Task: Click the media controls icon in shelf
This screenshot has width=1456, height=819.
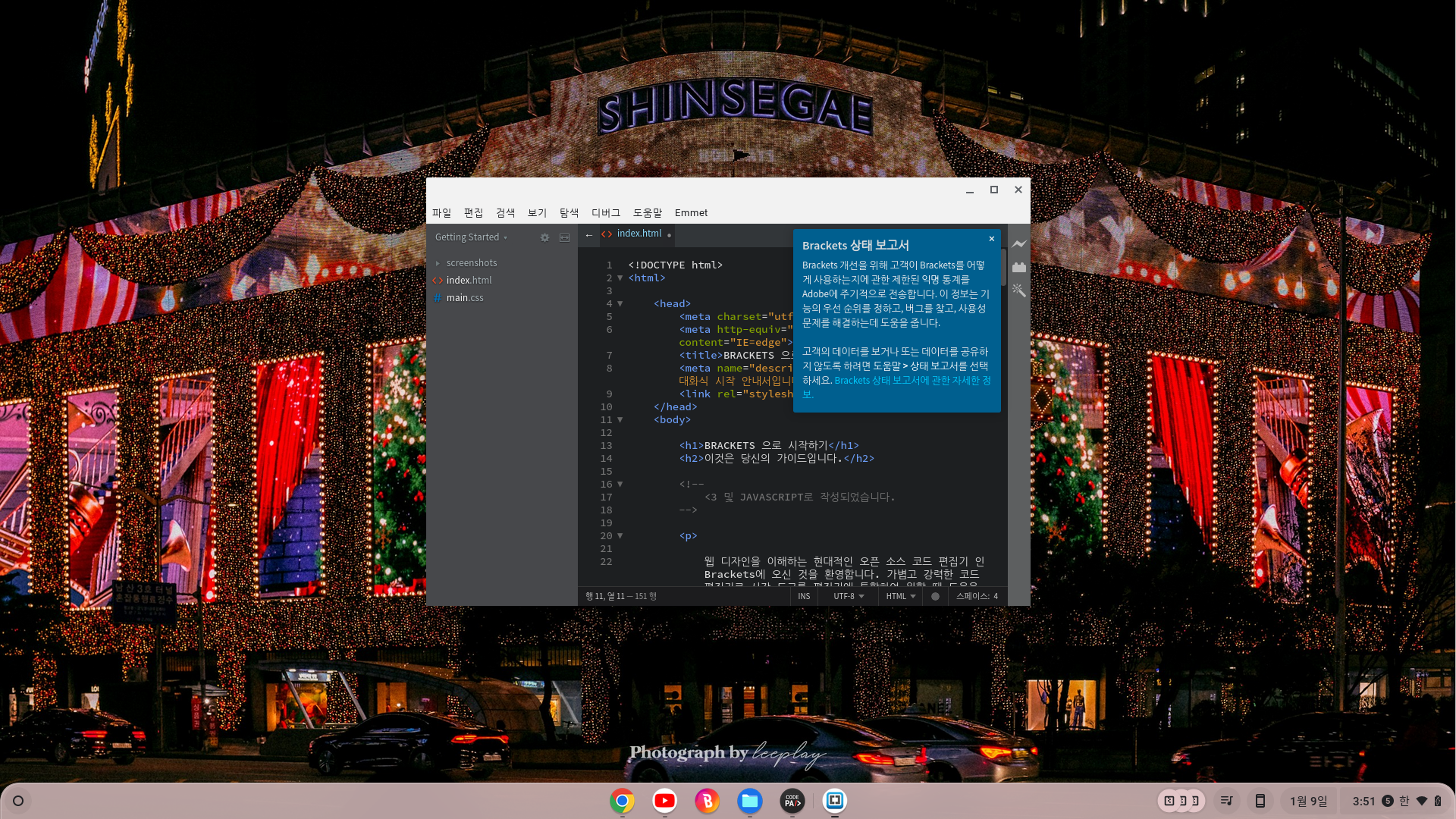Action: click(1226, 801)
